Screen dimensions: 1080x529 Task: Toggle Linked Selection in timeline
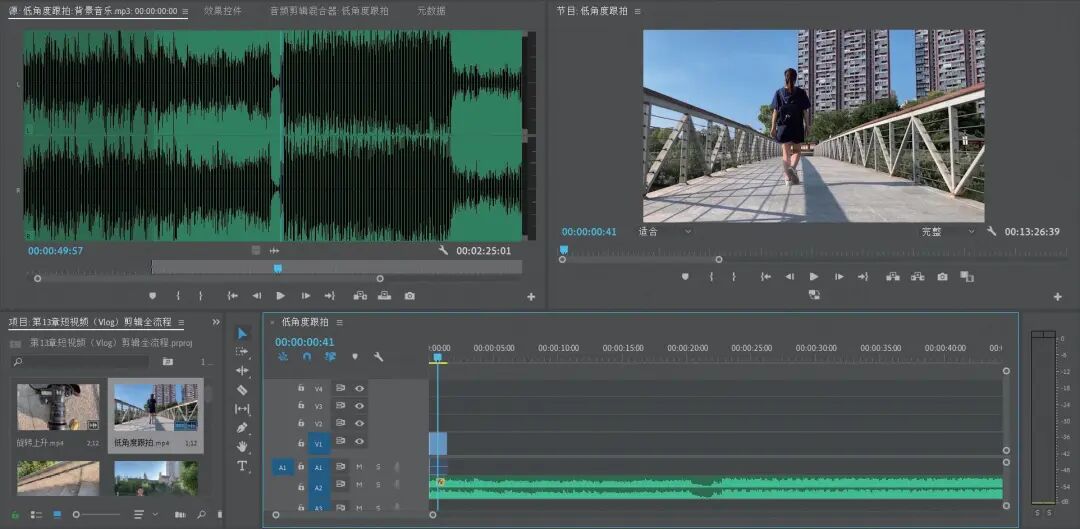pos(331,357)
